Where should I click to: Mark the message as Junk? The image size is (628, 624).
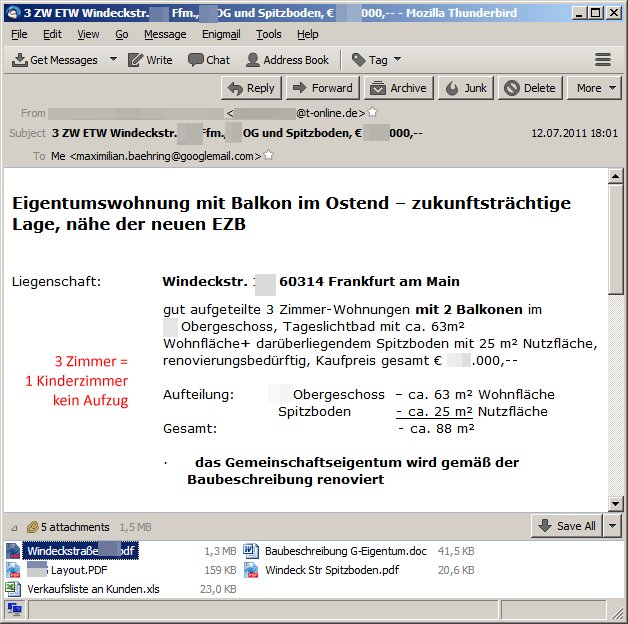coord(465,88)
